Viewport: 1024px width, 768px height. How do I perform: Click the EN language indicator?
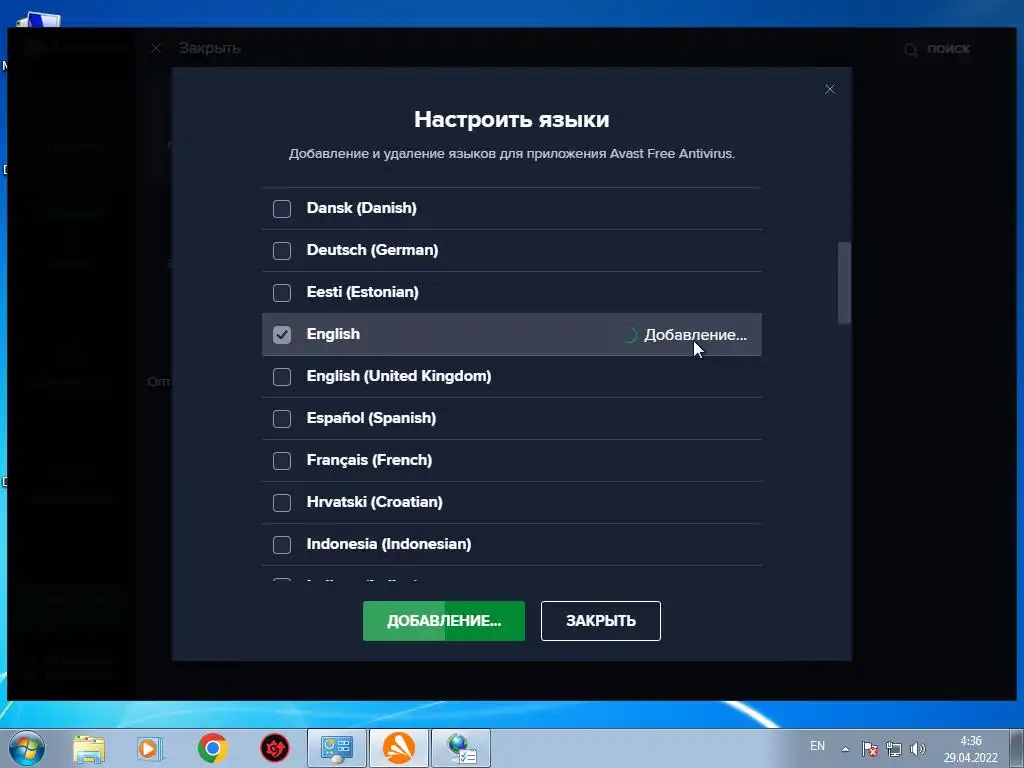(817, 746)
